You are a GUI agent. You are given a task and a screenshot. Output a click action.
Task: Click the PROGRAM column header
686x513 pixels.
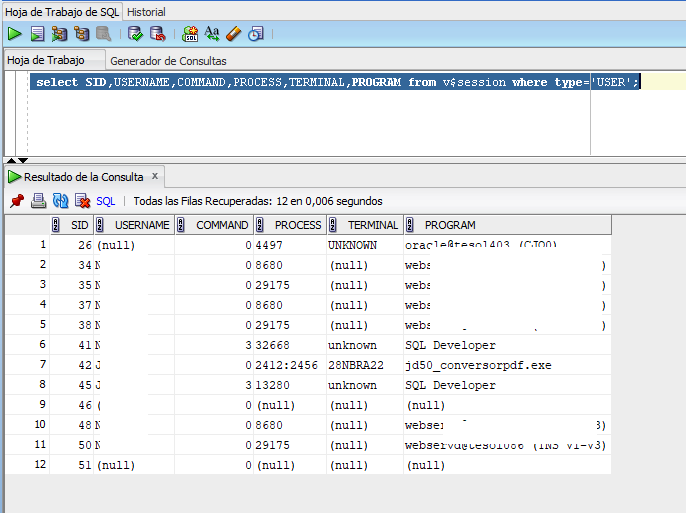click(x=450, y=225)
